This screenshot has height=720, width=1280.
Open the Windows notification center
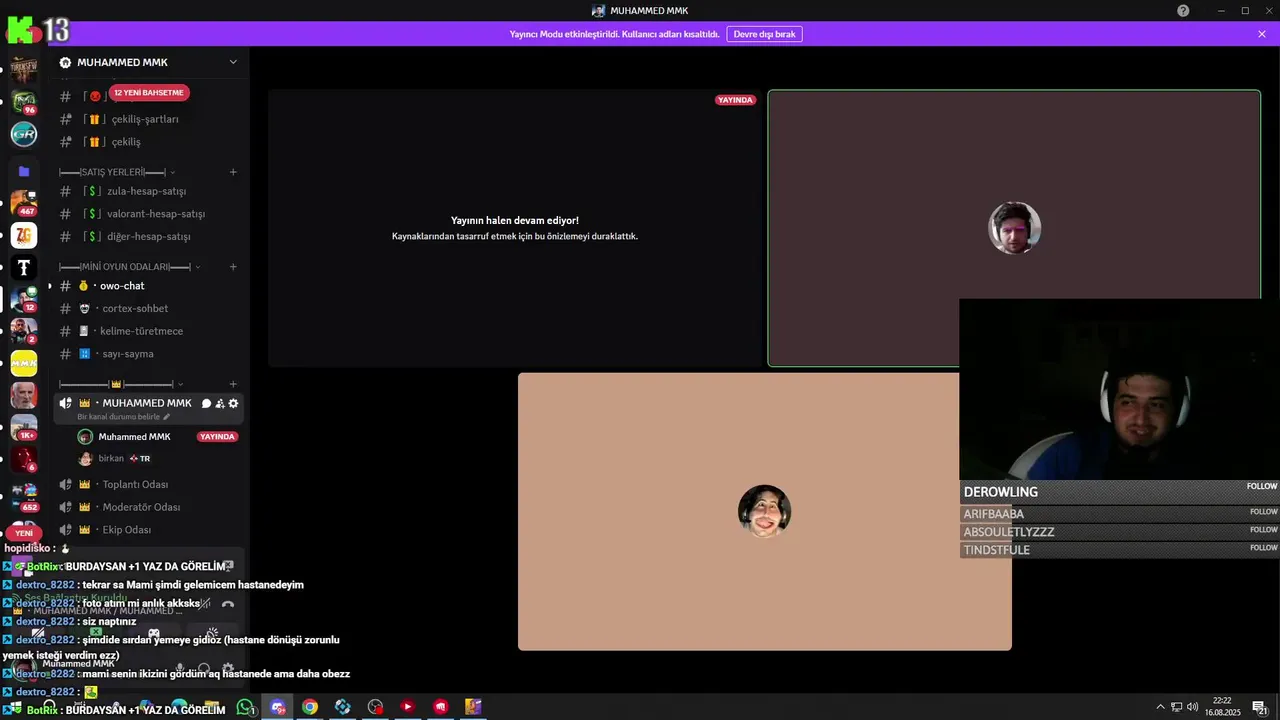[x=1260, y=707]
